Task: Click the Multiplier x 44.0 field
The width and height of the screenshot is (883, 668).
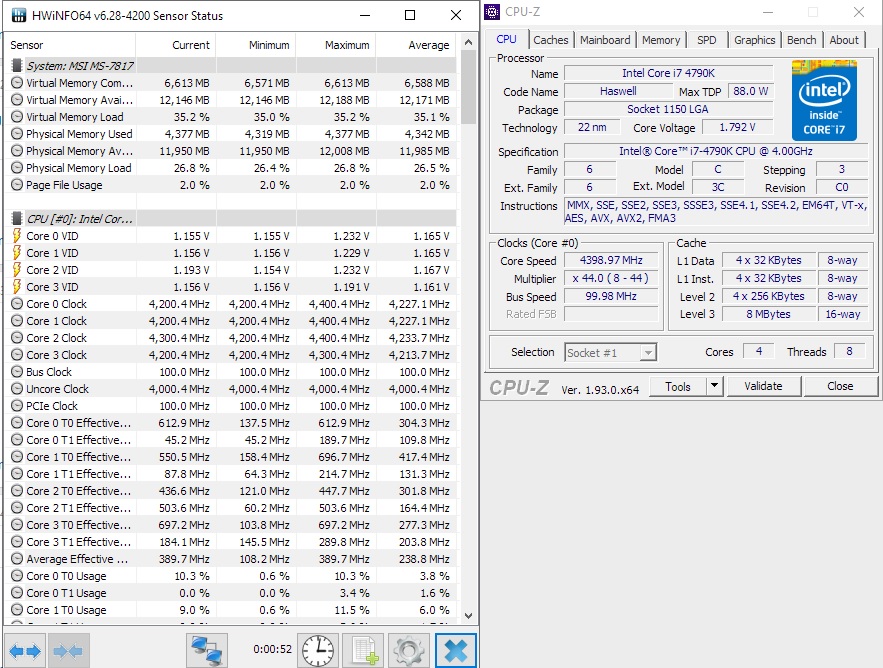Action: [611, 278]
